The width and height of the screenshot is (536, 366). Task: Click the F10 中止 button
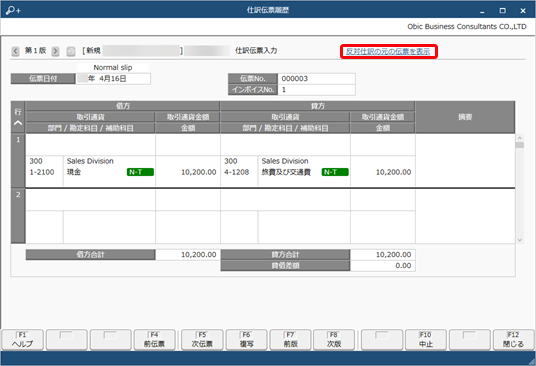coord(426,340)
